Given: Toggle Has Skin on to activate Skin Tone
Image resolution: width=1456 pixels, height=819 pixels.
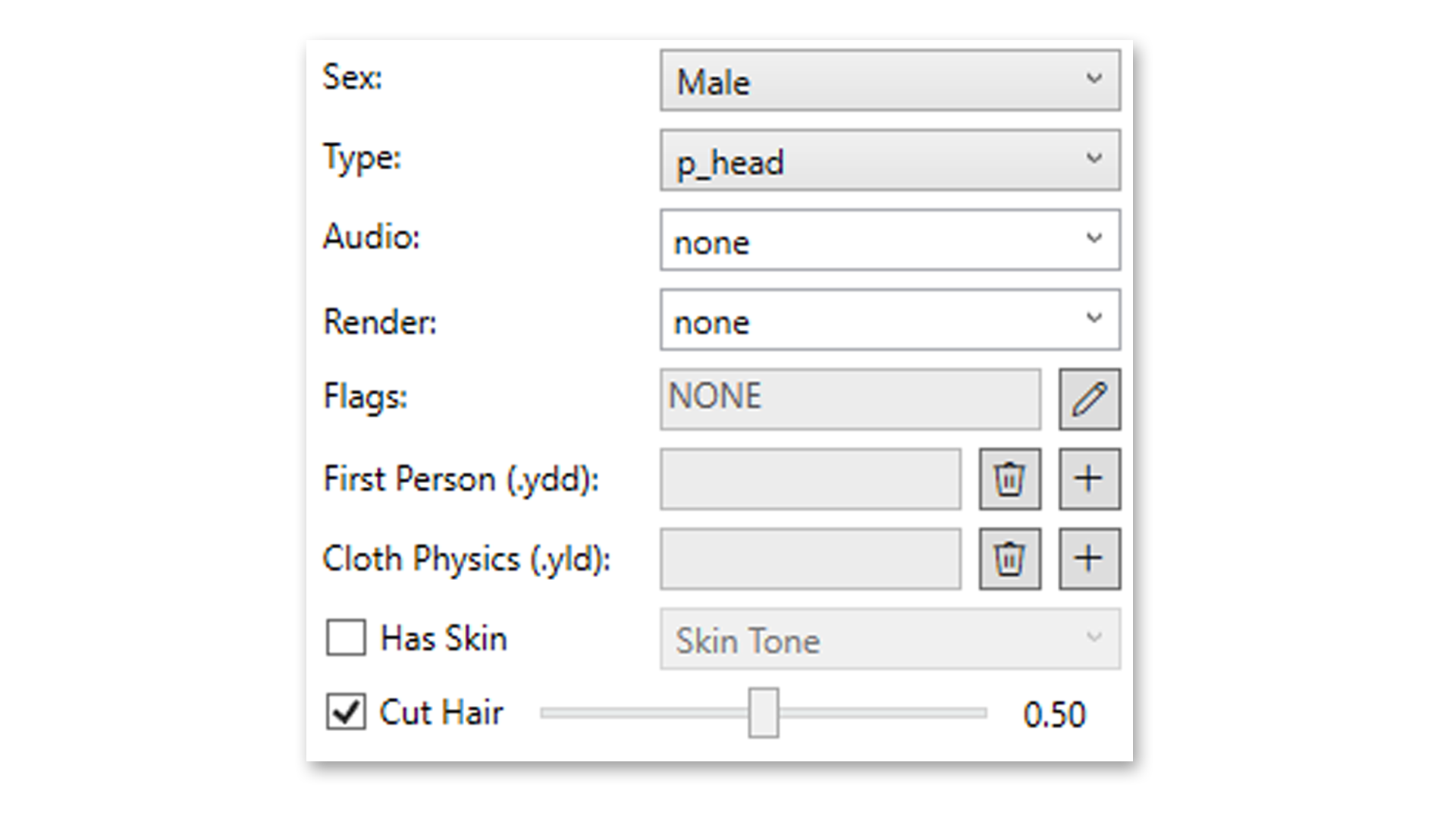Looking at the screenshot, I should (x=345, y=639).
